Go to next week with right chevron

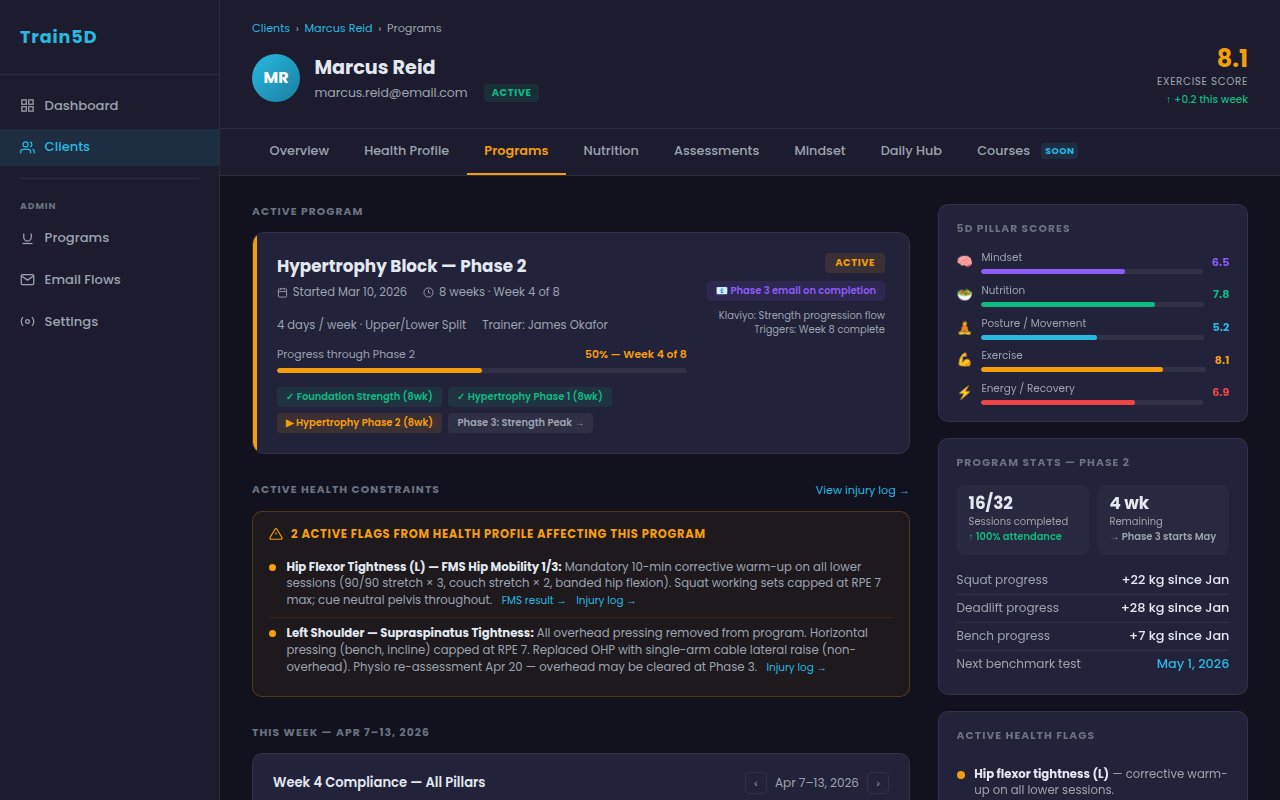pyautogui.click(x=878, y=783)
